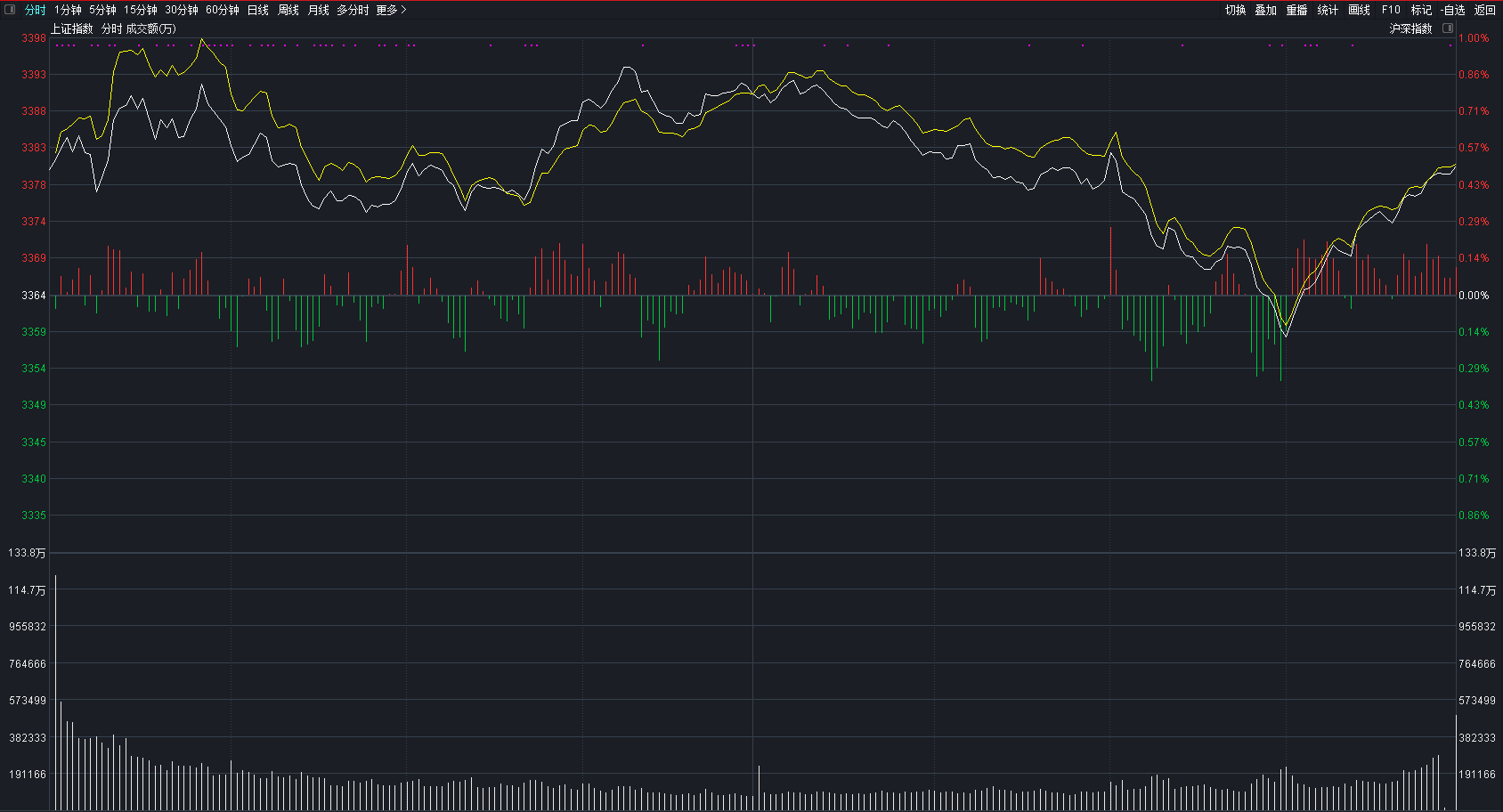Show the 日线 daily chart
Screen dimensions: 1503x812
click(257, 10)
